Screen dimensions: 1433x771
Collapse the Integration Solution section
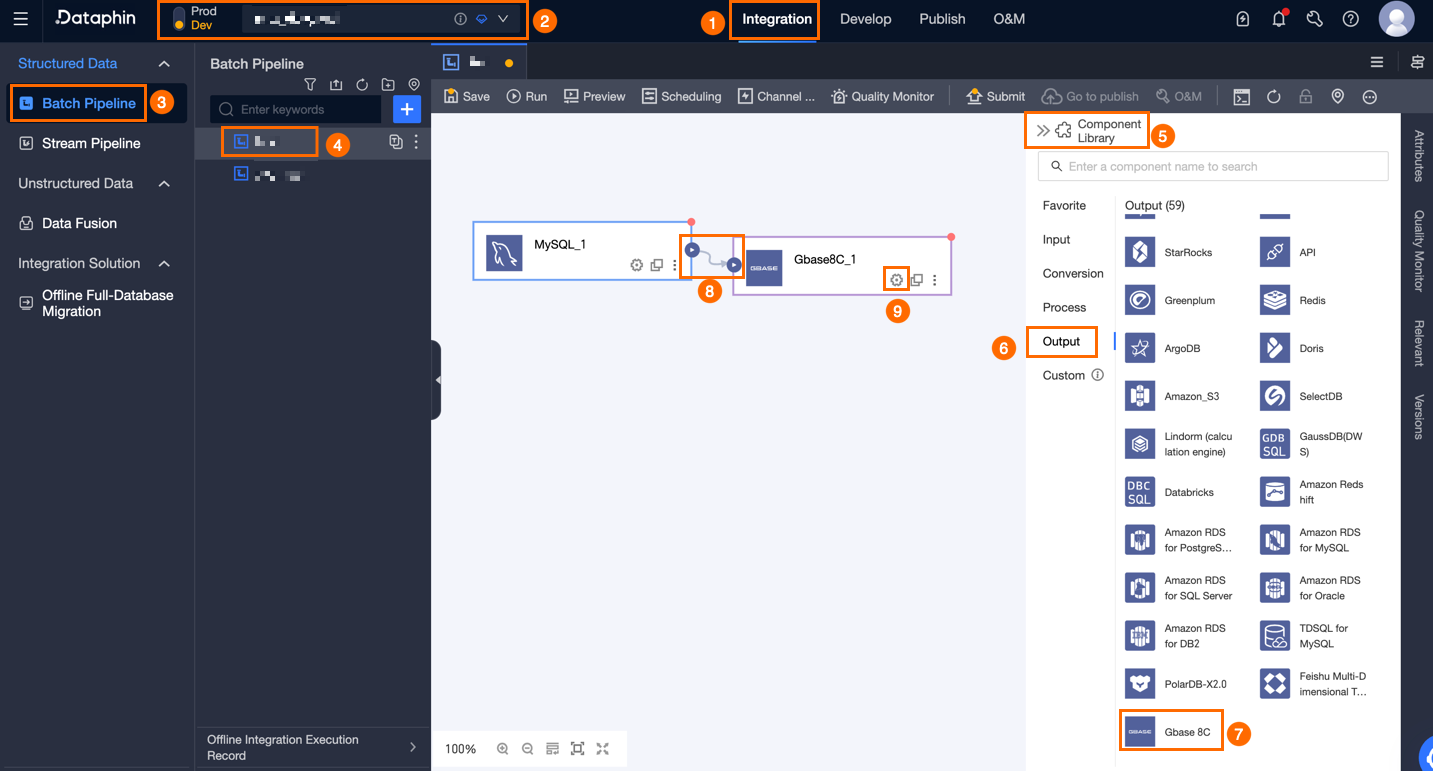165,264
